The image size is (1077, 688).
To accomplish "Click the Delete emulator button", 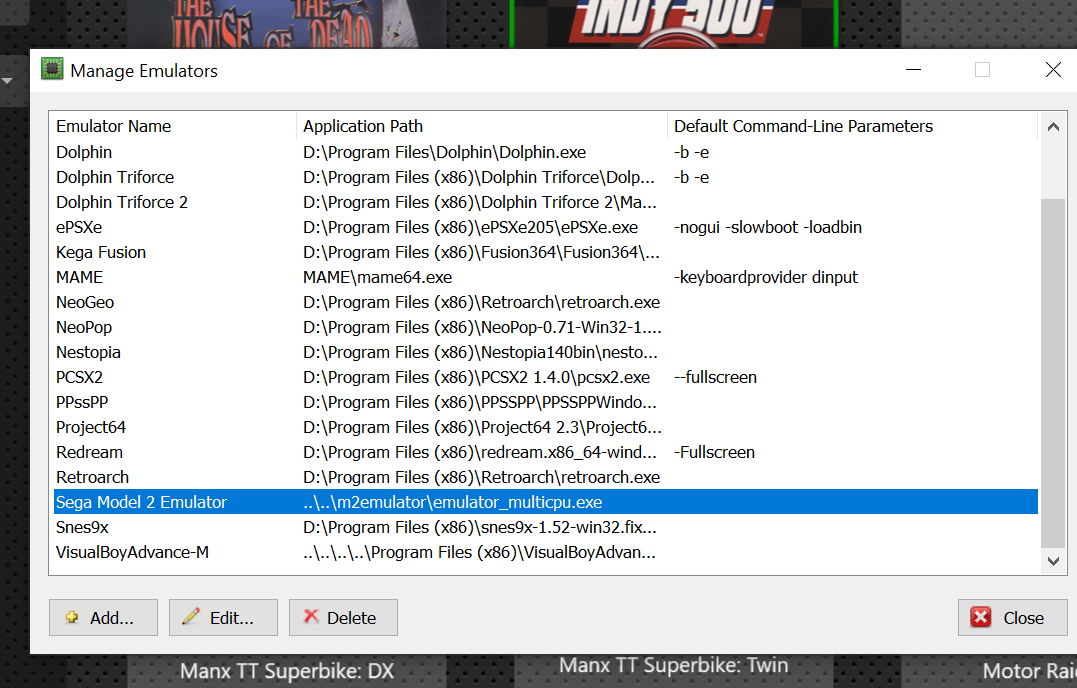I will click(343, 617).
